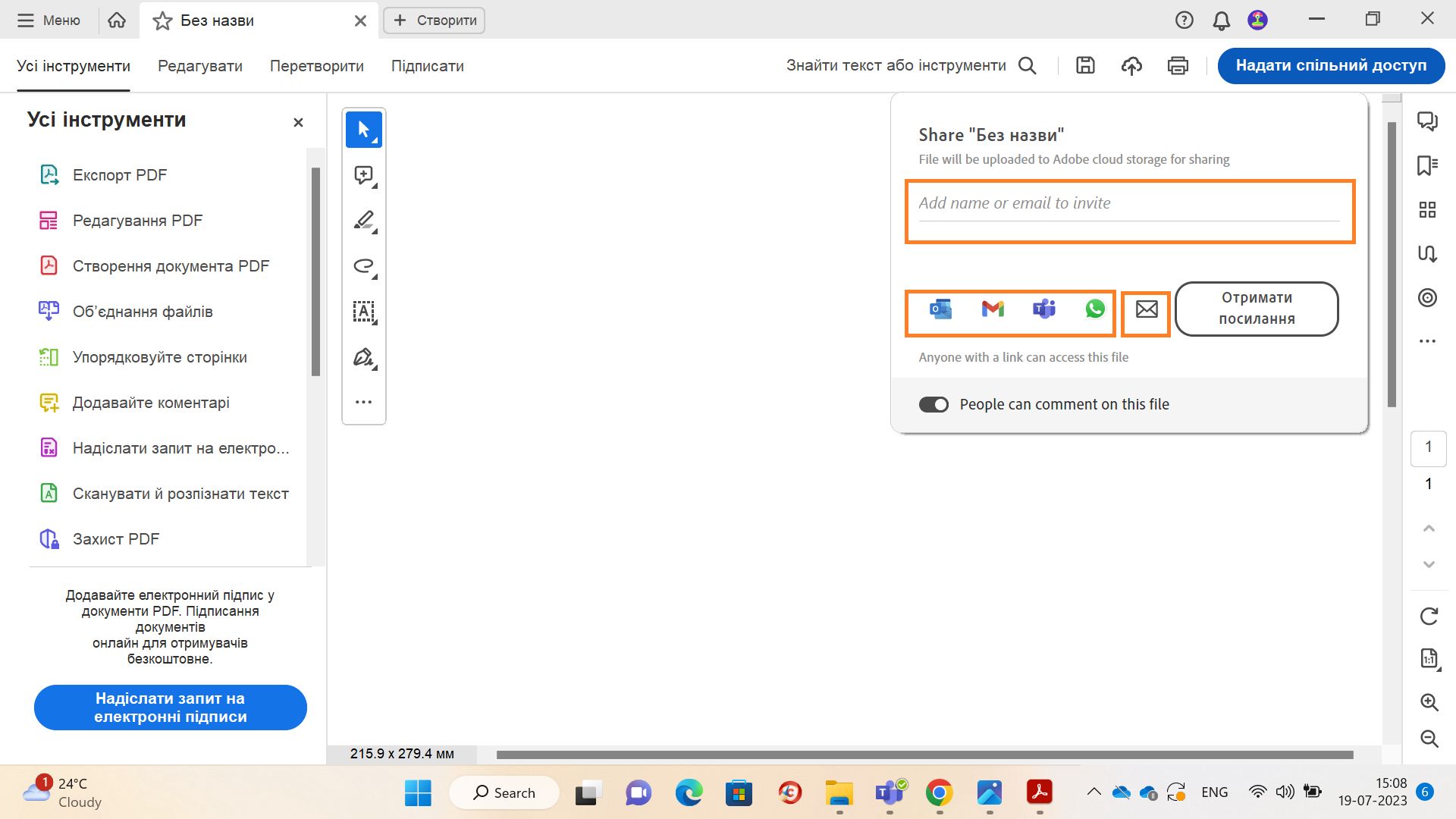Toggle People can comment on this file
This screenshot has width=1456, height=819.
[x=934, y=404]
